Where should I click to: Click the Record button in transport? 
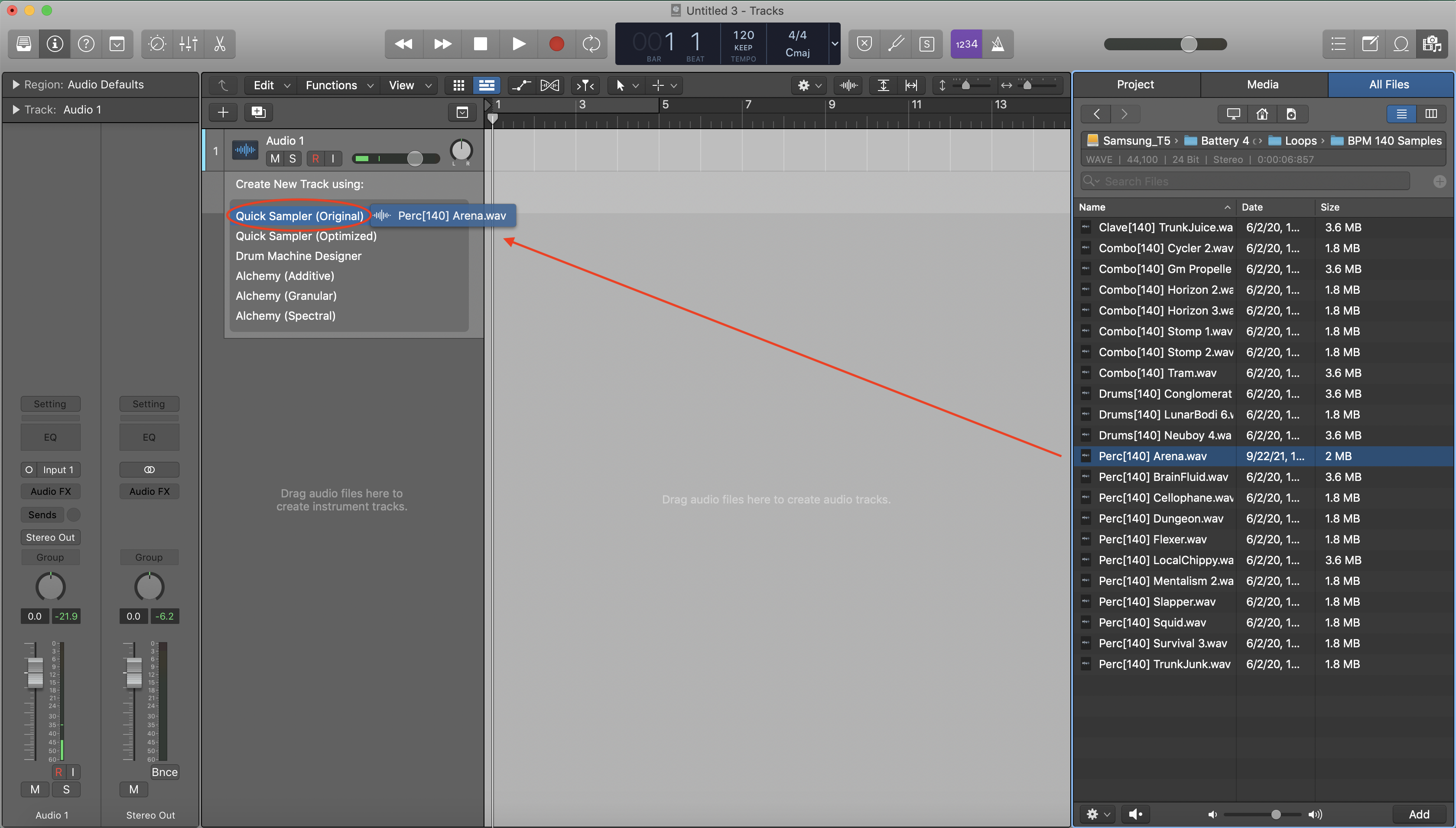pos(556,44)
